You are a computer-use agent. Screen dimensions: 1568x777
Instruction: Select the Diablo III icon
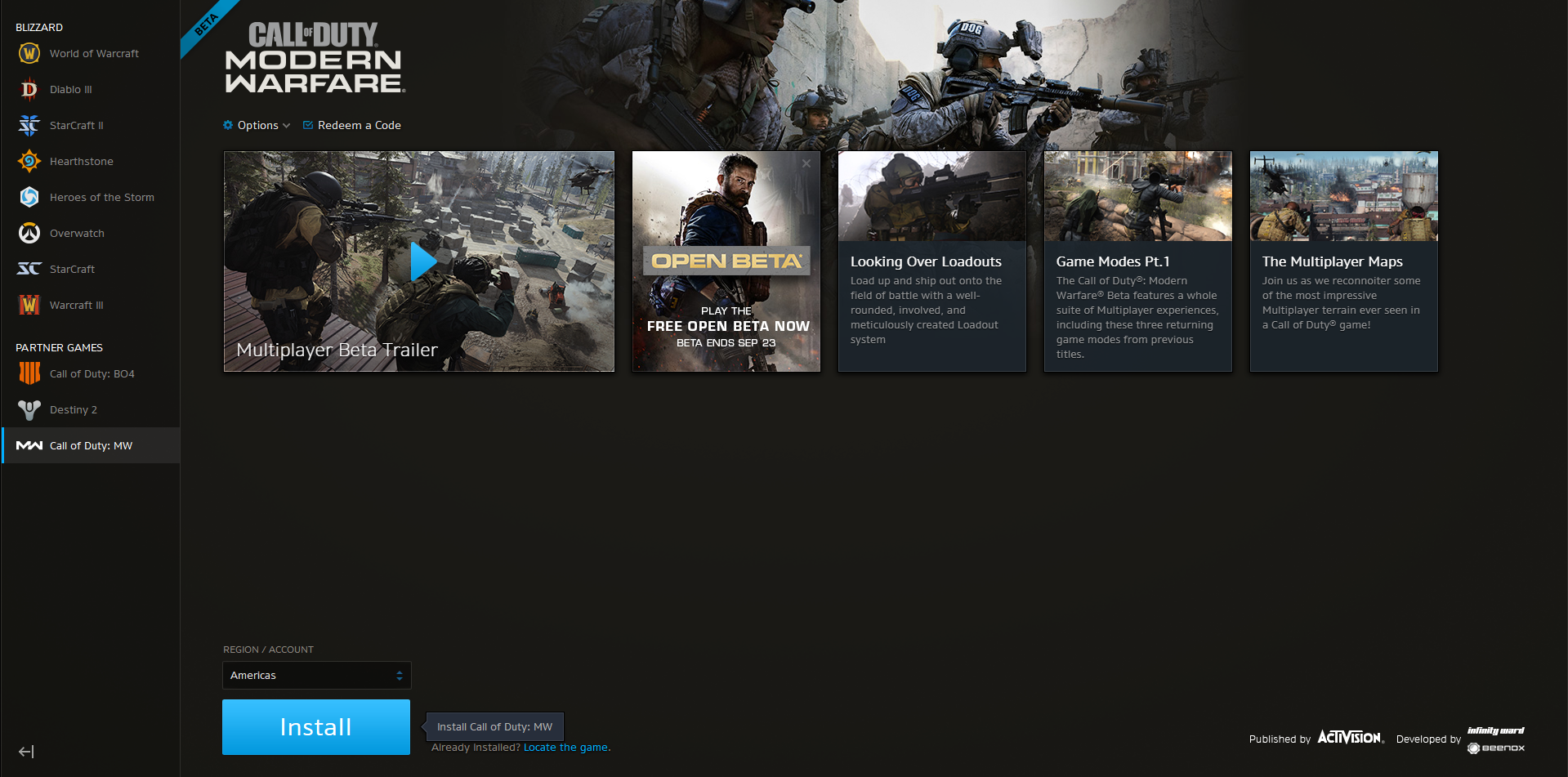29,89
